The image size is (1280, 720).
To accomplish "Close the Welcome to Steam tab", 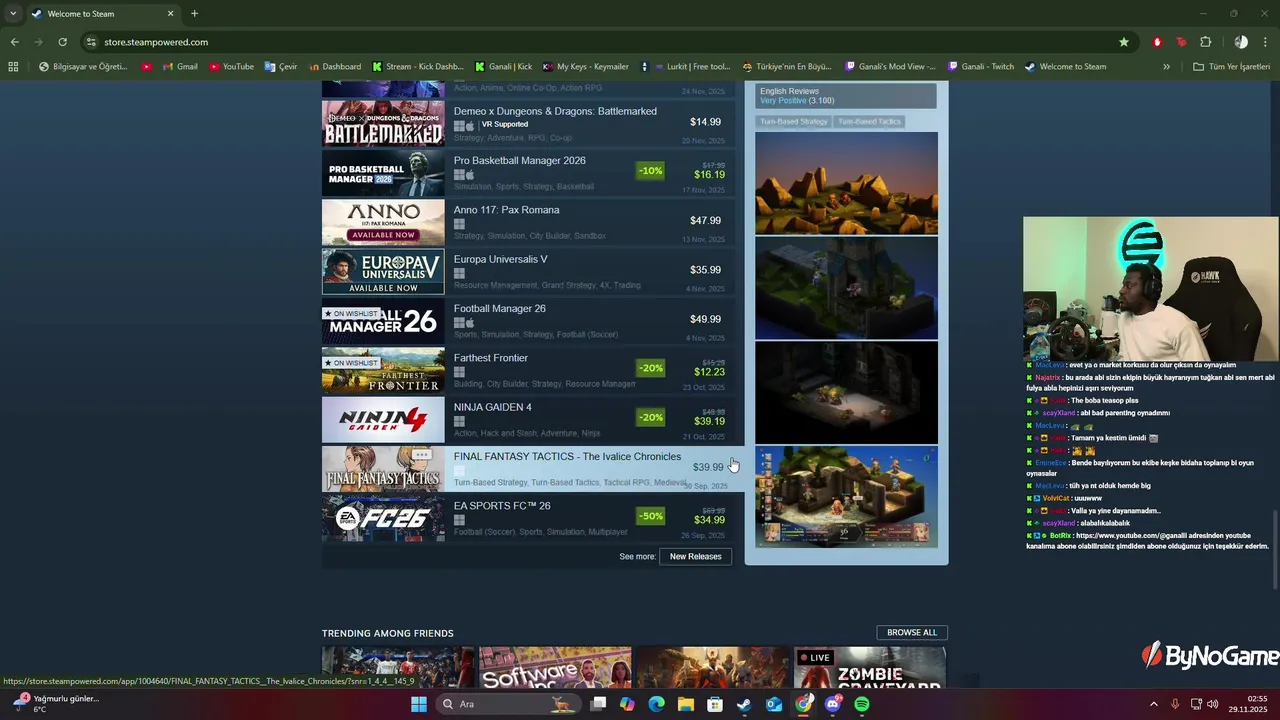I will 170,14.
